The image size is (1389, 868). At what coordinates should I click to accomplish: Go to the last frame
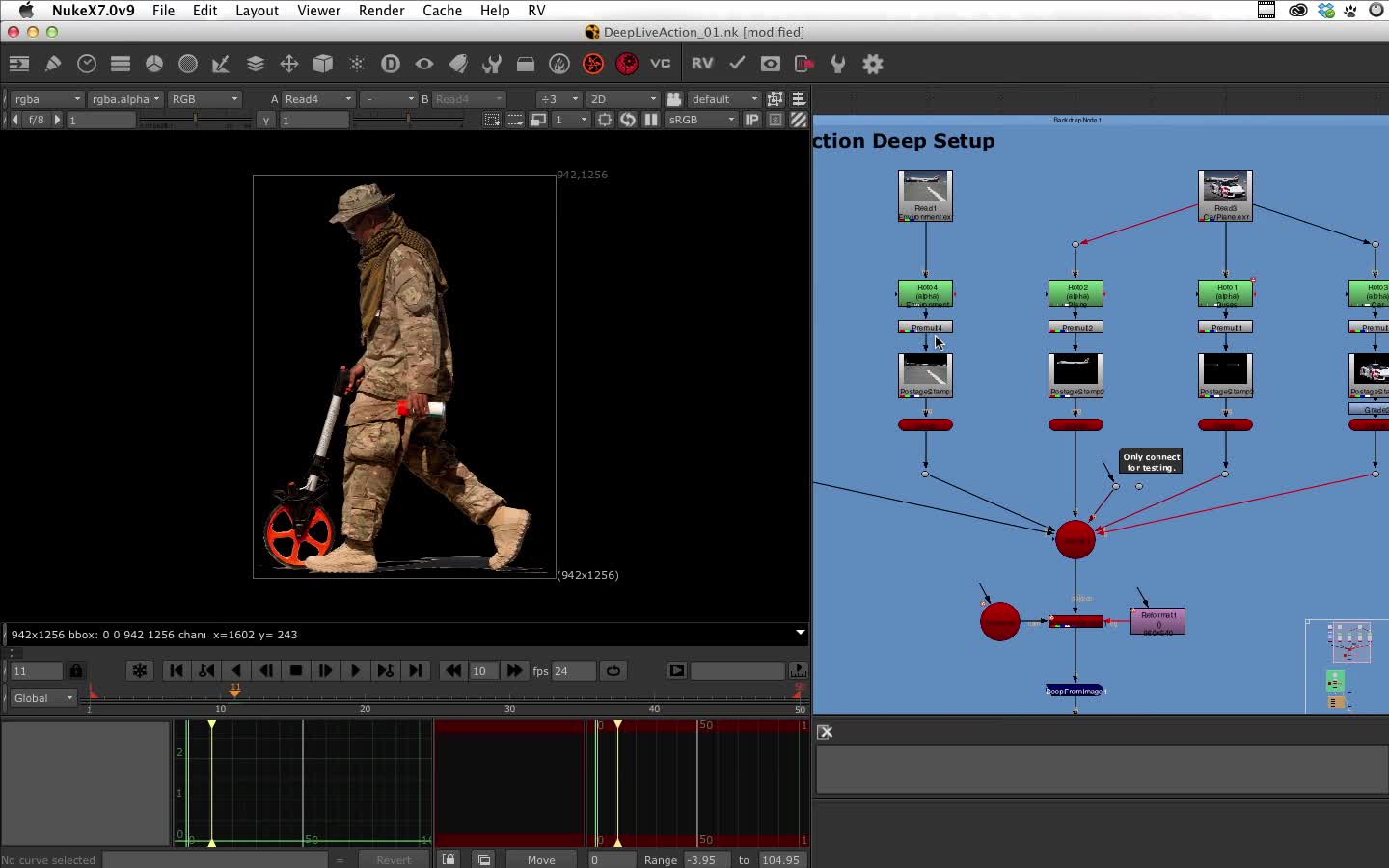tap(416, 670)
